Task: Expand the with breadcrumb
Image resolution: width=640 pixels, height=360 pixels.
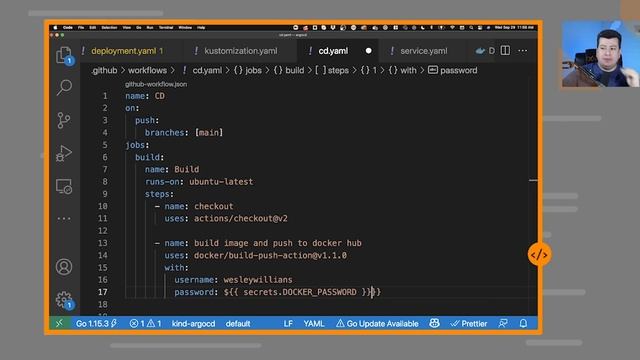Action: point(402,70)
